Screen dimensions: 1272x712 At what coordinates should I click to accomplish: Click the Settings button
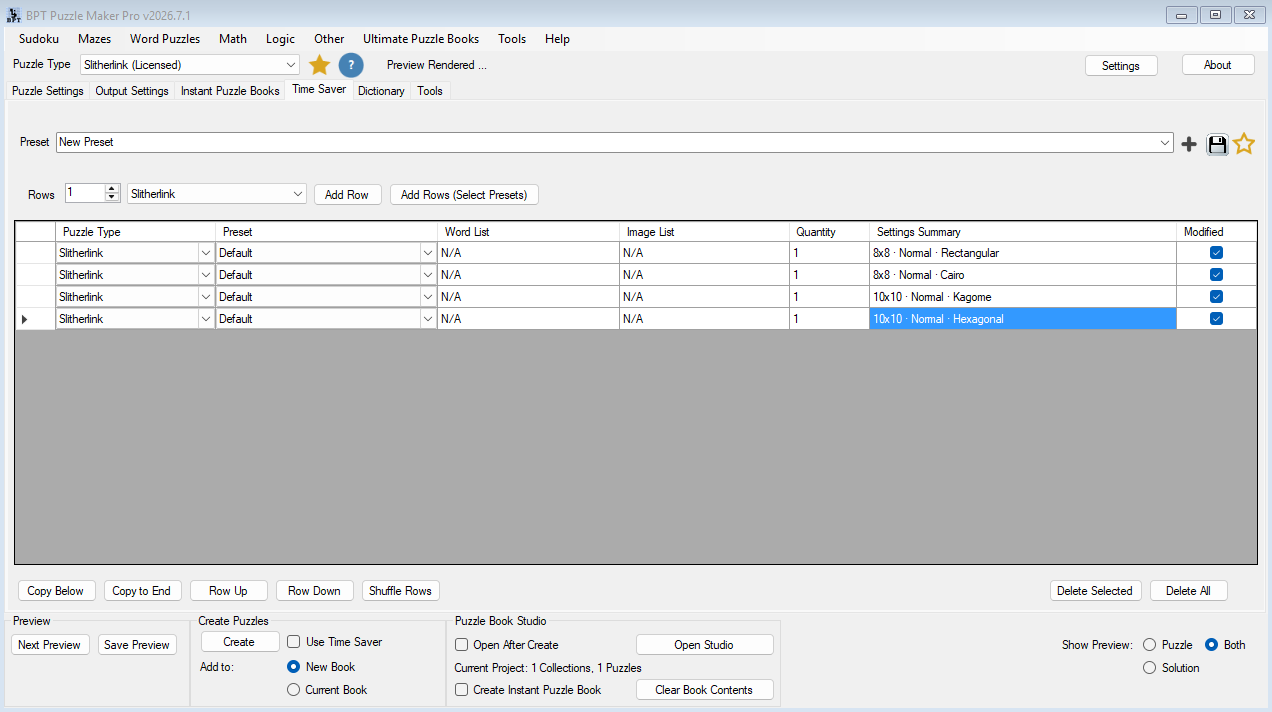coord(1121,65)
